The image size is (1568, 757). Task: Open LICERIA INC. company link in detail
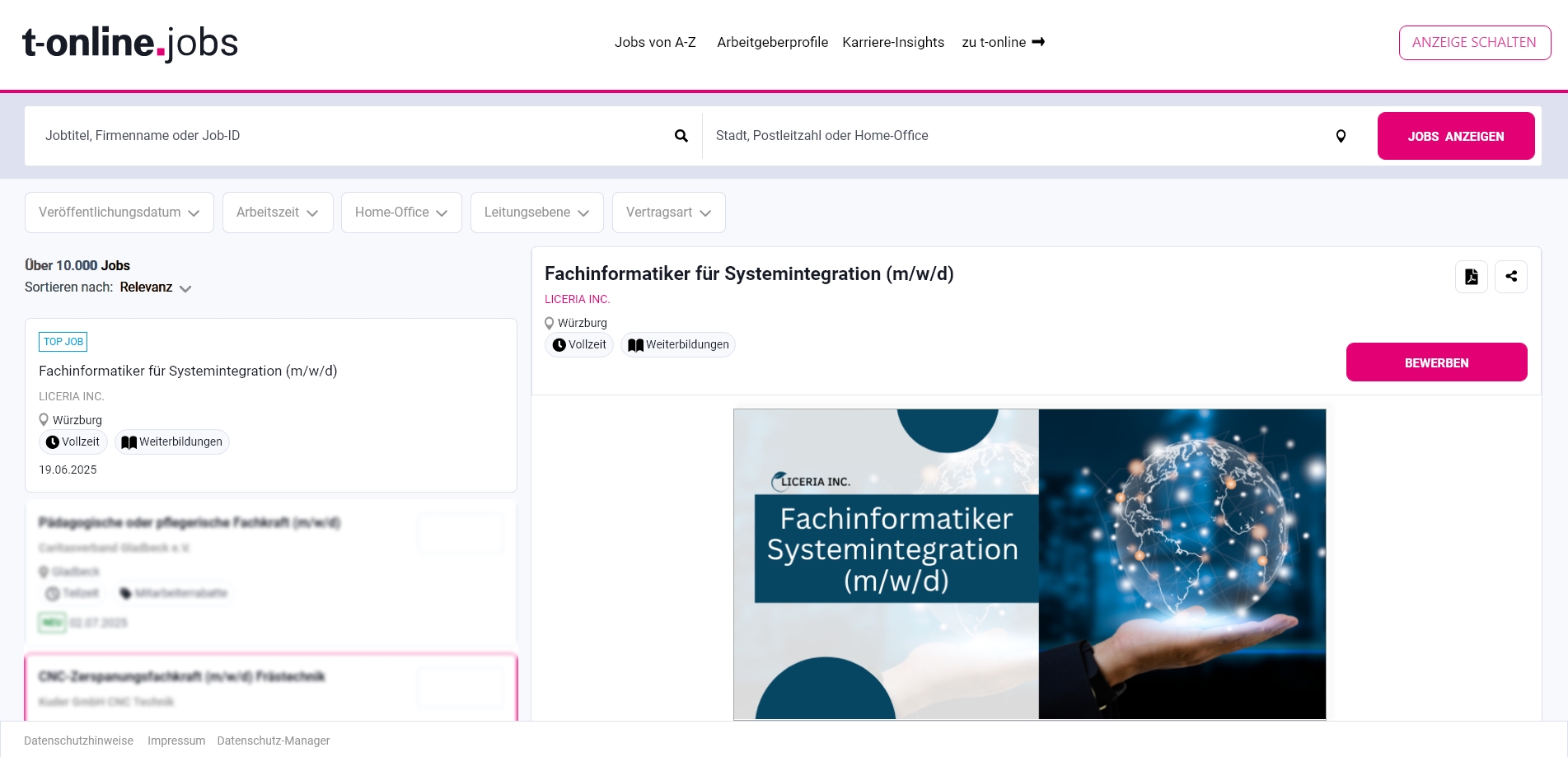tap(578, 299)
